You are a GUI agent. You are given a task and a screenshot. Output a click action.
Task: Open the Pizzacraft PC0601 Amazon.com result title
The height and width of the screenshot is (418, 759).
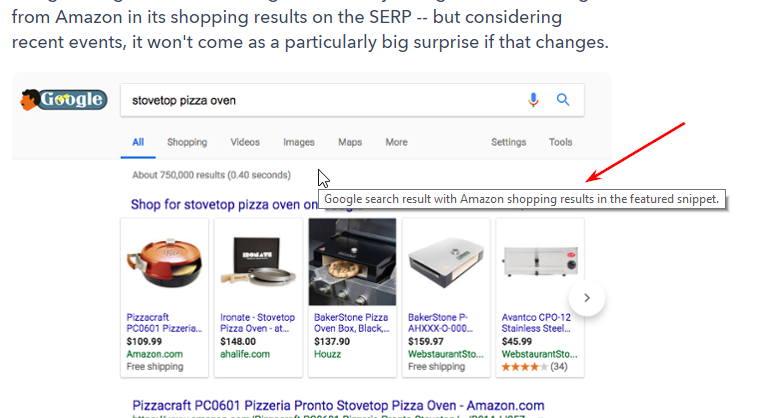338,405
